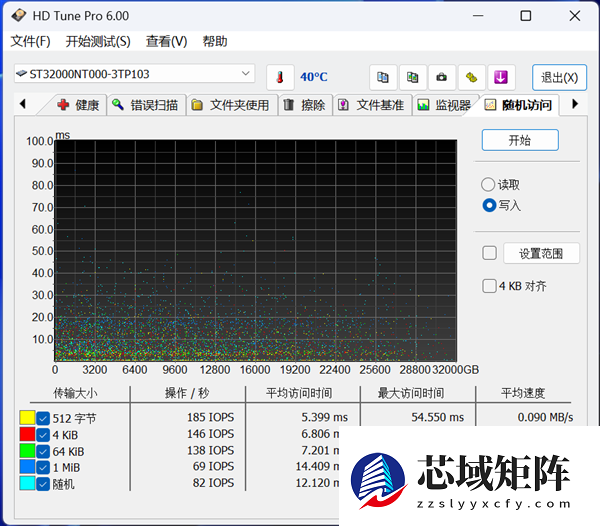Viewport: 600px width, 526px height.
Task: Click the 146 IOPS value
Action: [x=210, y=434]
